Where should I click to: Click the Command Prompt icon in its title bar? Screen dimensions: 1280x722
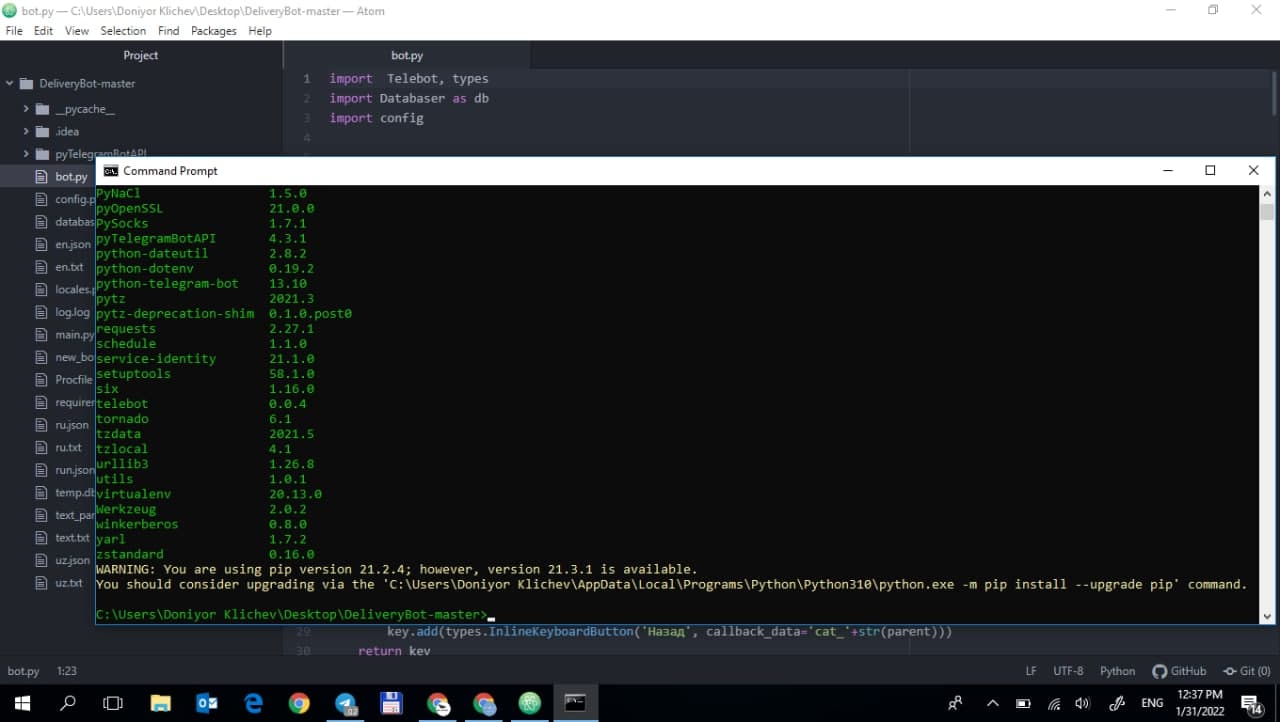coord(110,170)
